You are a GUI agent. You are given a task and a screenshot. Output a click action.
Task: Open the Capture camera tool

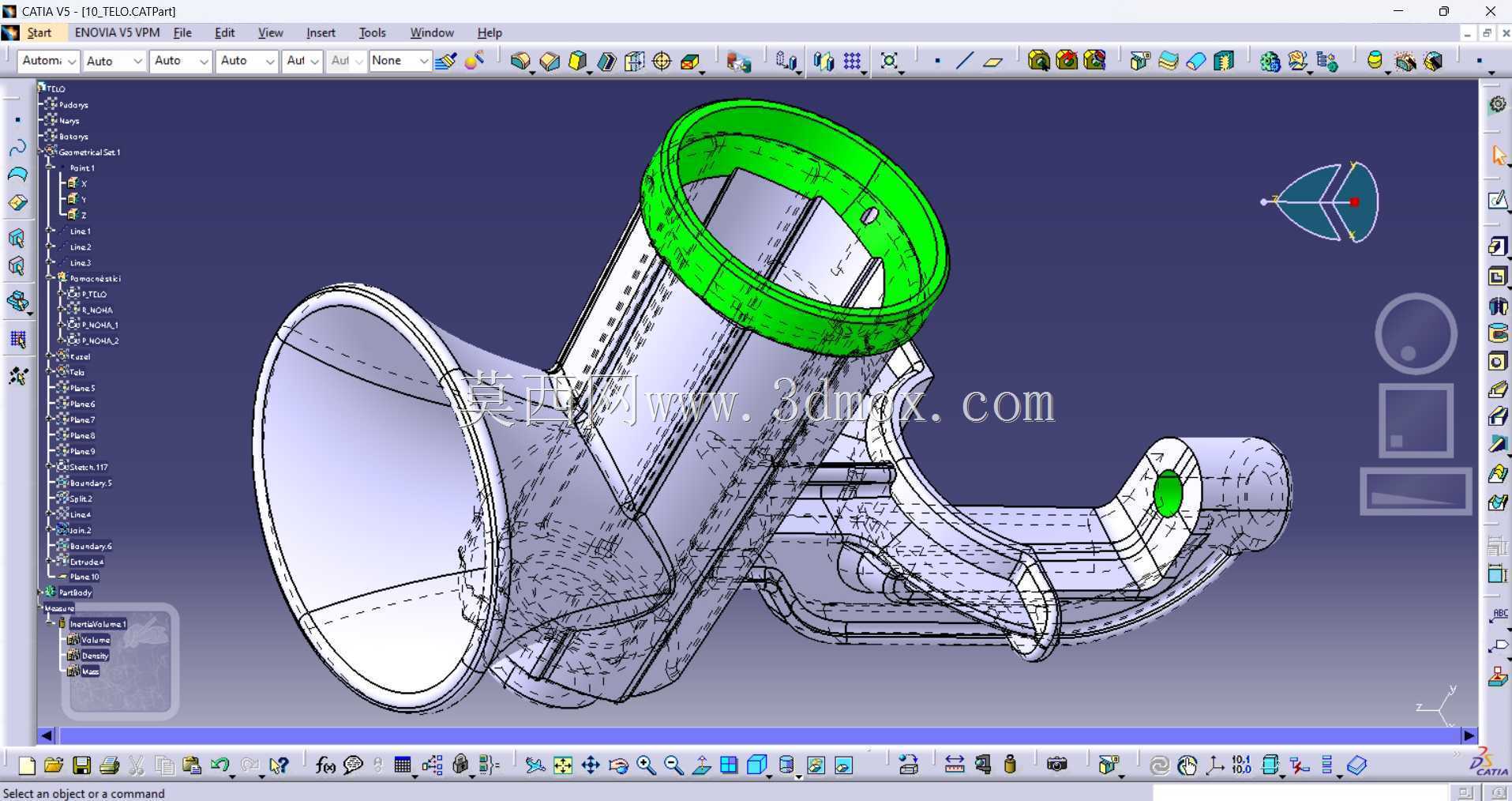tap(1056, 765)
